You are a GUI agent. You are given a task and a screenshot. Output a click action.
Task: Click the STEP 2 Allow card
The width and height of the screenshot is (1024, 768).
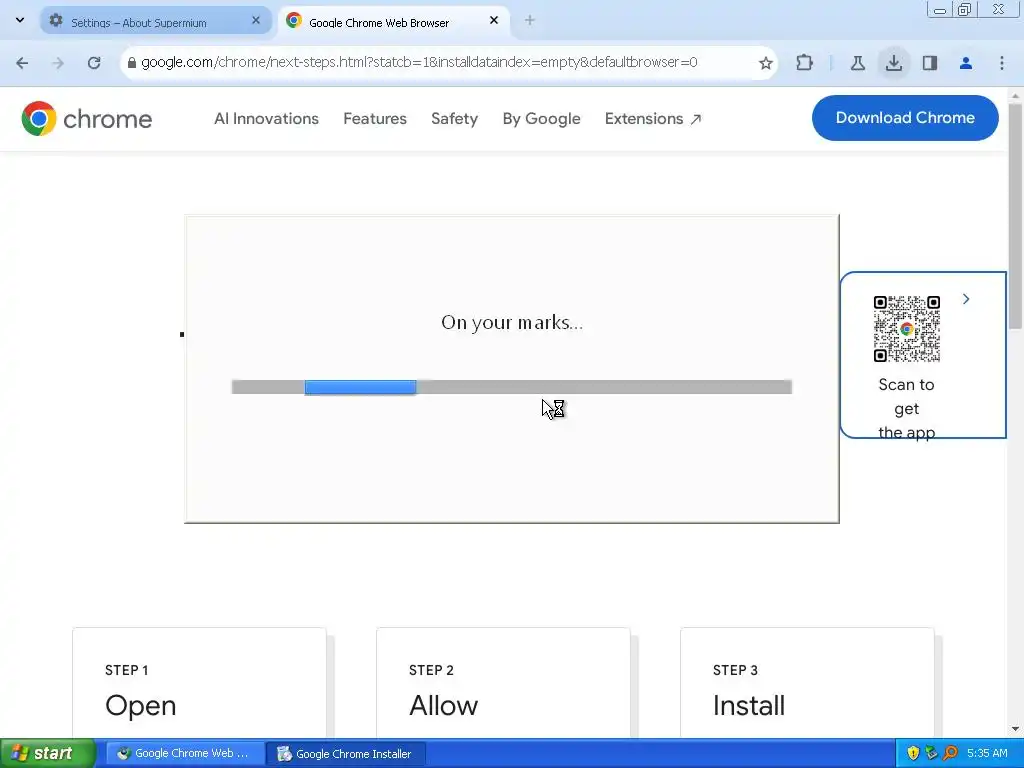[504, 683]
